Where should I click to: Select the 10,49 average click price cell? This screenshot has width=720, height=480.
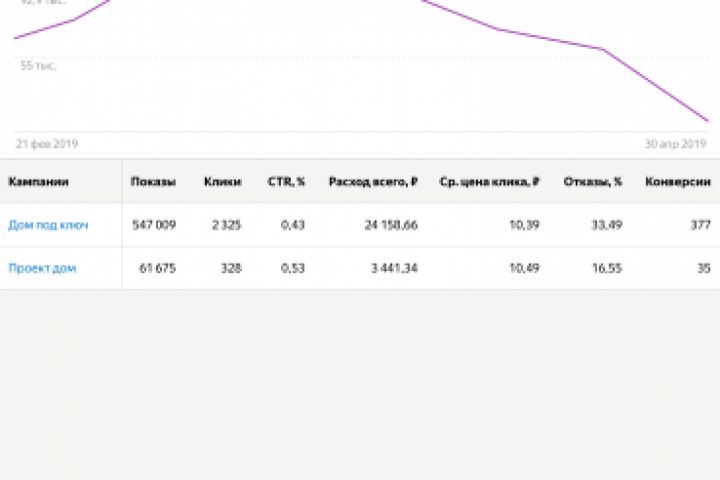[524, 268]
